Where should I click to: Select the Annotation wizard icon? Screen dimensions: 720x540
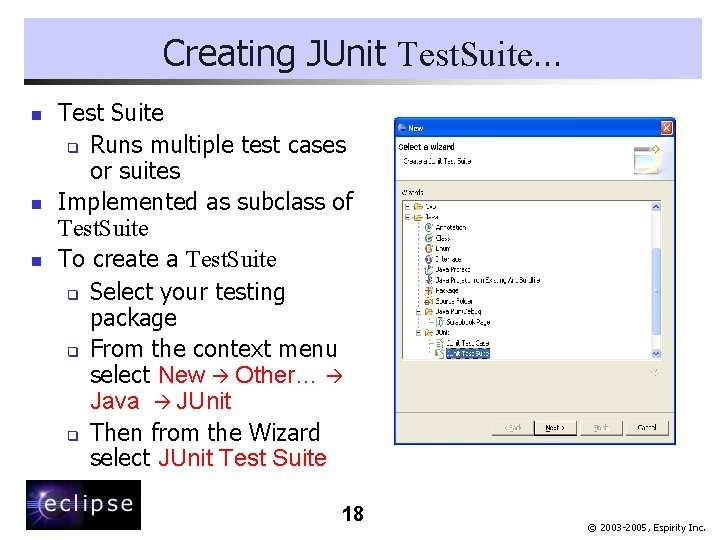coord(429,227)
